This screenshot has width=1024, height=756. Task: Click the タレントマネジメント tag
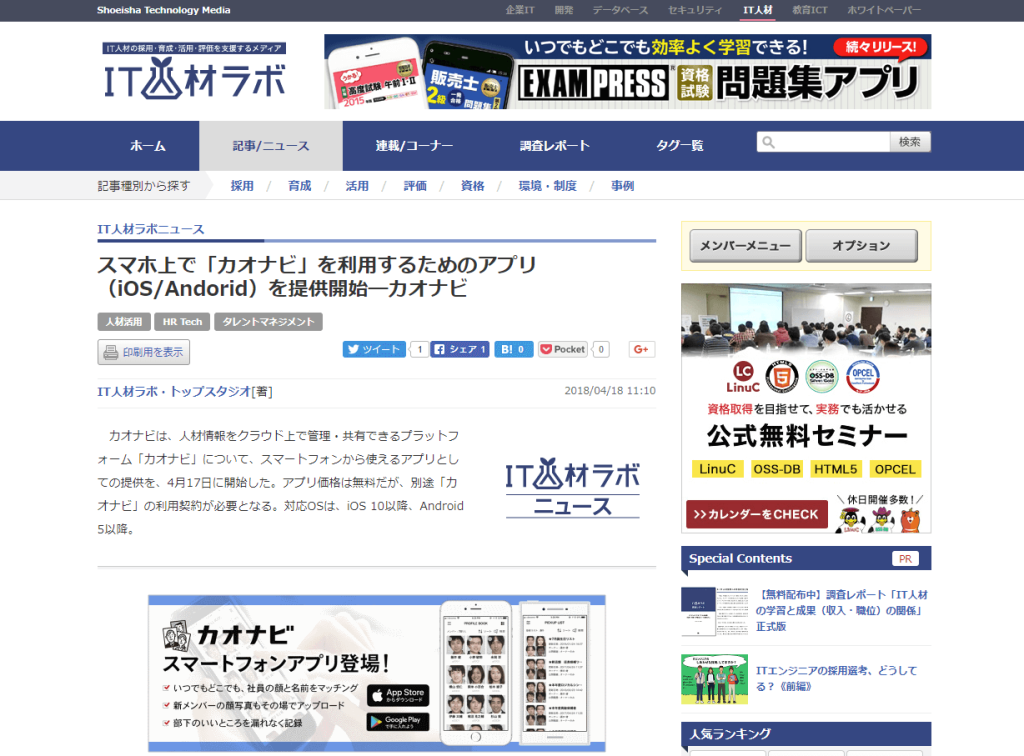[x=268, y=322]
